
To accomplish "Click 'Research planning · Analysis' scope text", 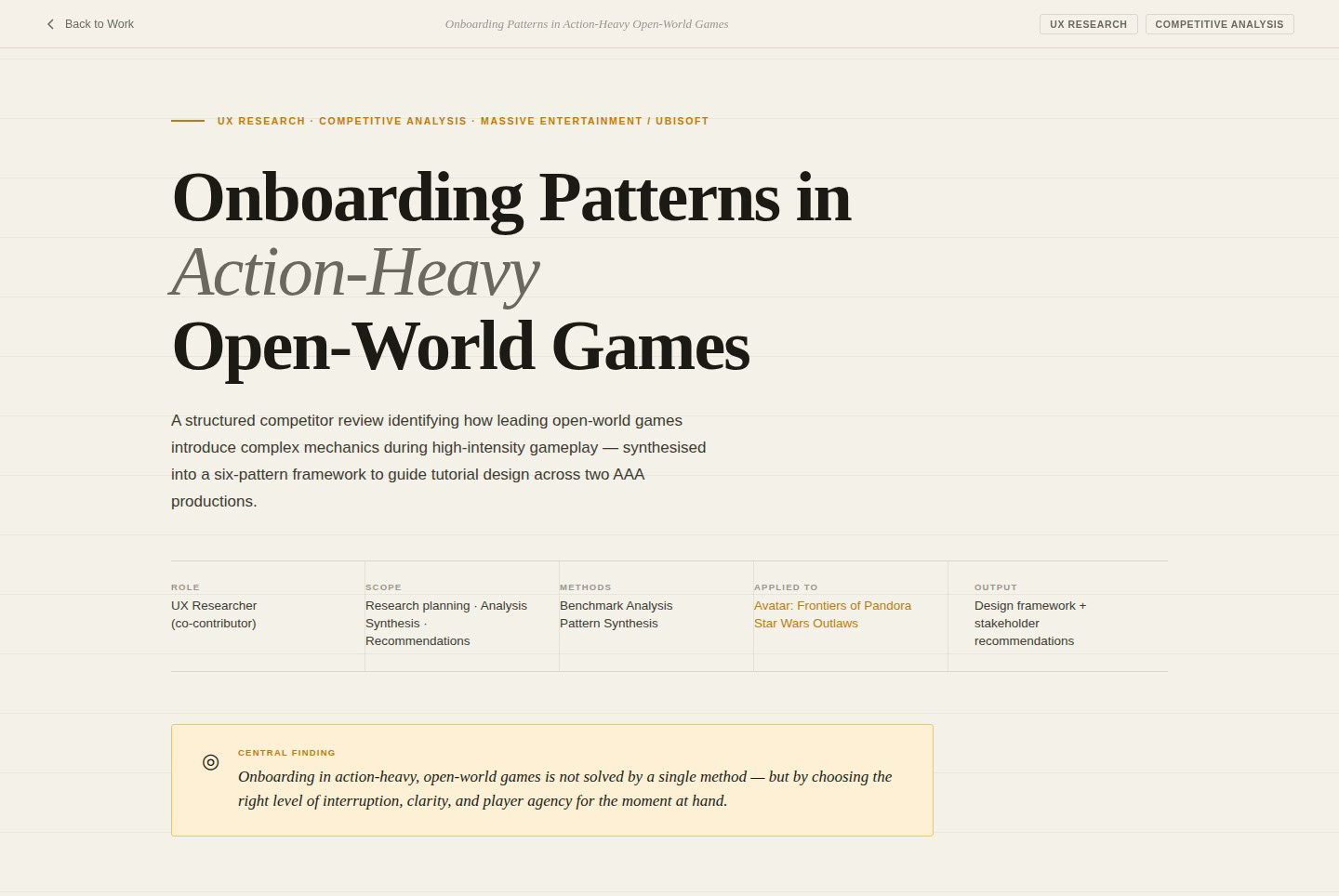I will click(x=446, y=605).
